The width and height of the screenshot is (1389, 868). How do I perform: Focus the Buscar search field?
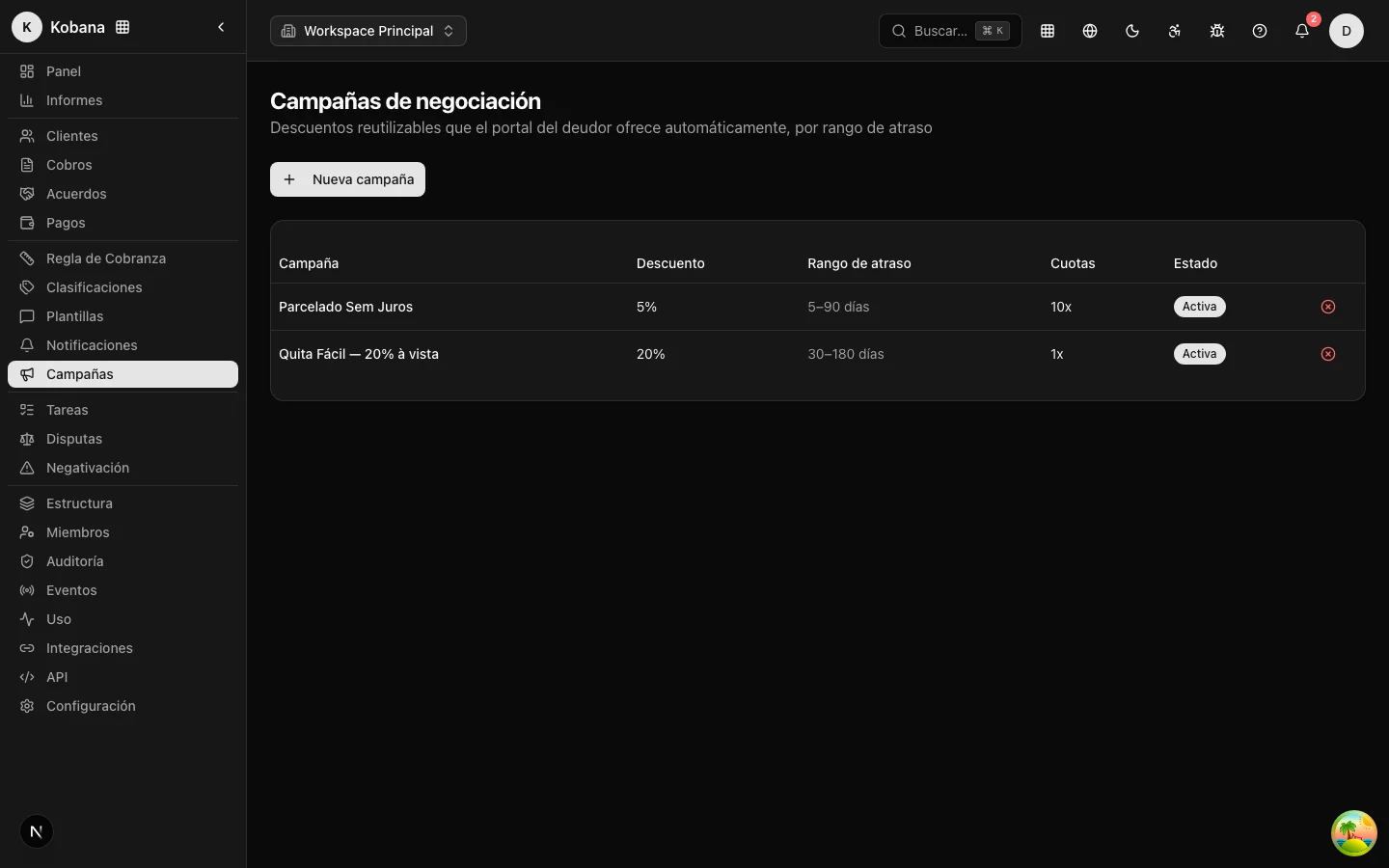950,31
